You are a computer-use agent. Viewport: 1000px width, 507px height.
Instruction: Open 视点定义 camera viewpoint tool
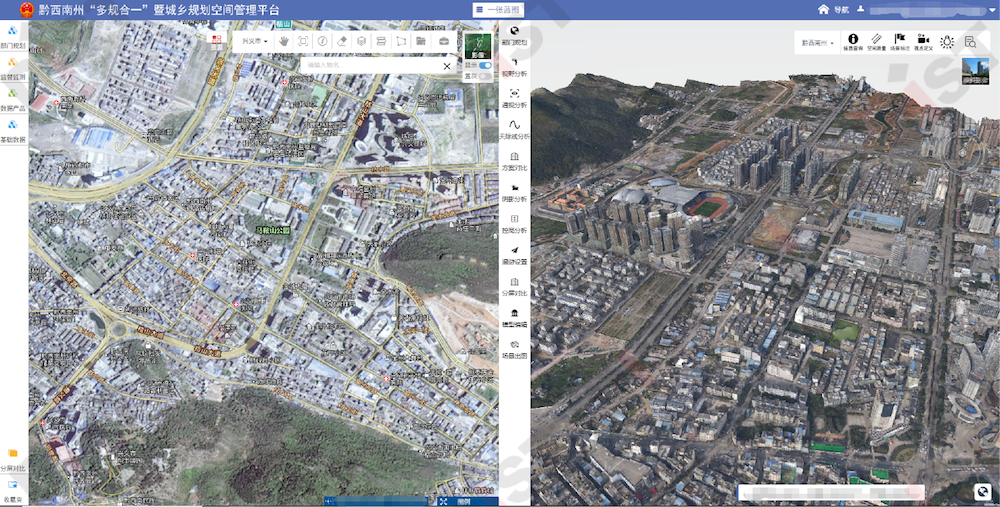(x=923, y=41)
